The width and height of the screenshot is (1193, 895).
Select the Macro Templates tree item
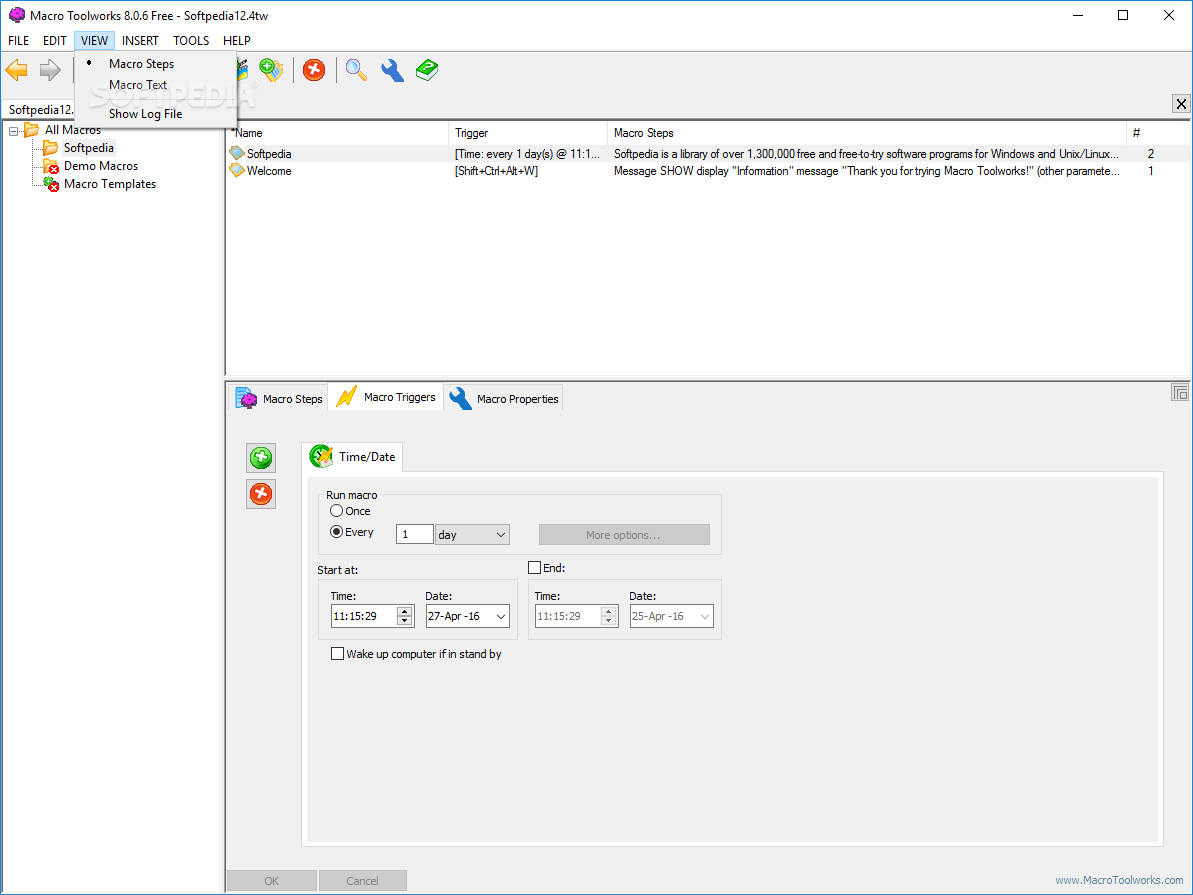point(110,183)
